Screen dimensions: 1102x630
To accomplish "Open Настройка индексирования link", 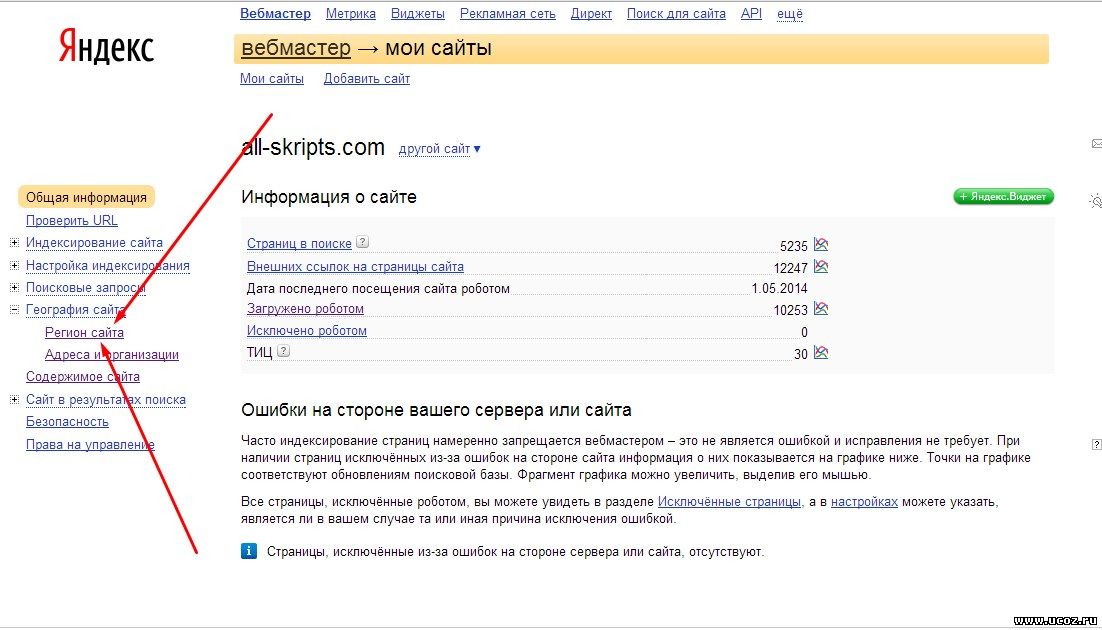I will coord(108,266).
